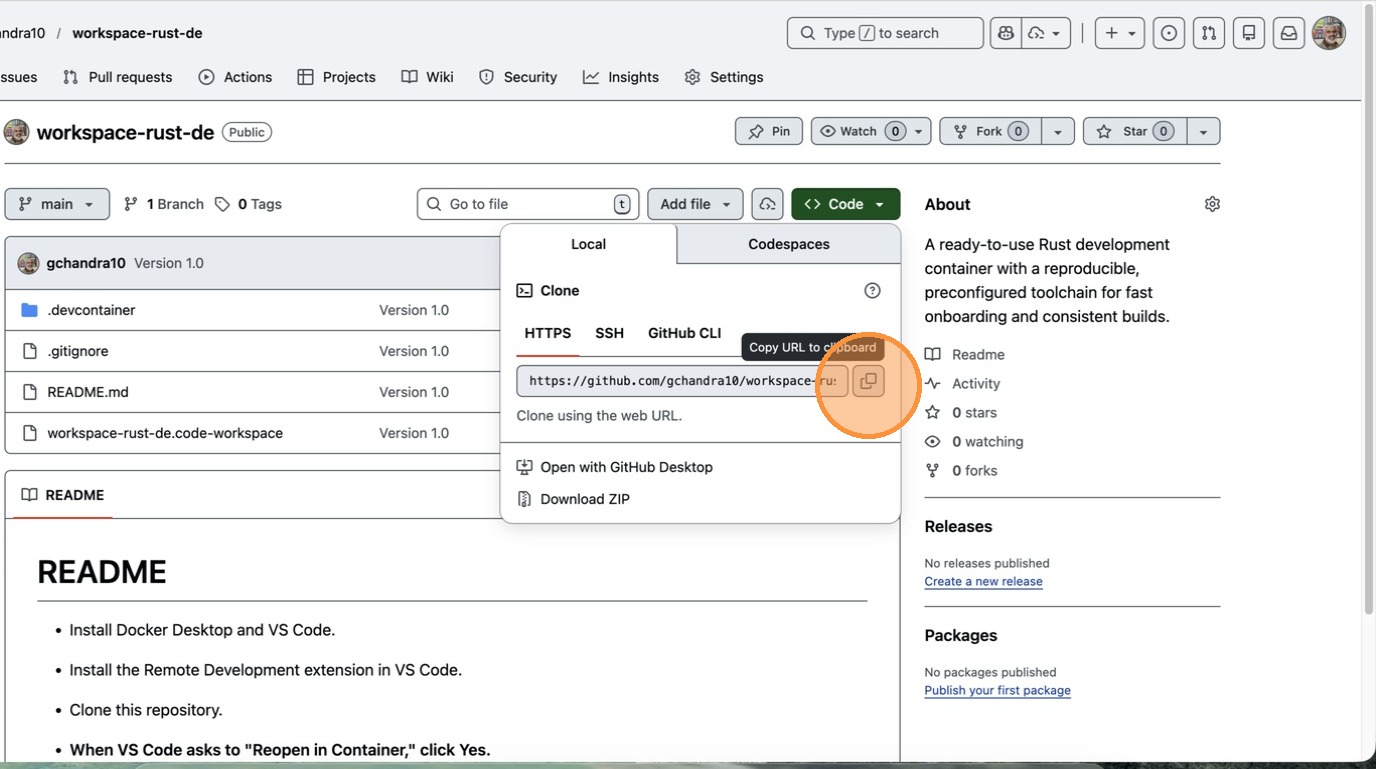Open the notifications inbox icon
This screenshot has height=769, width=1376.
[1289, 33]
